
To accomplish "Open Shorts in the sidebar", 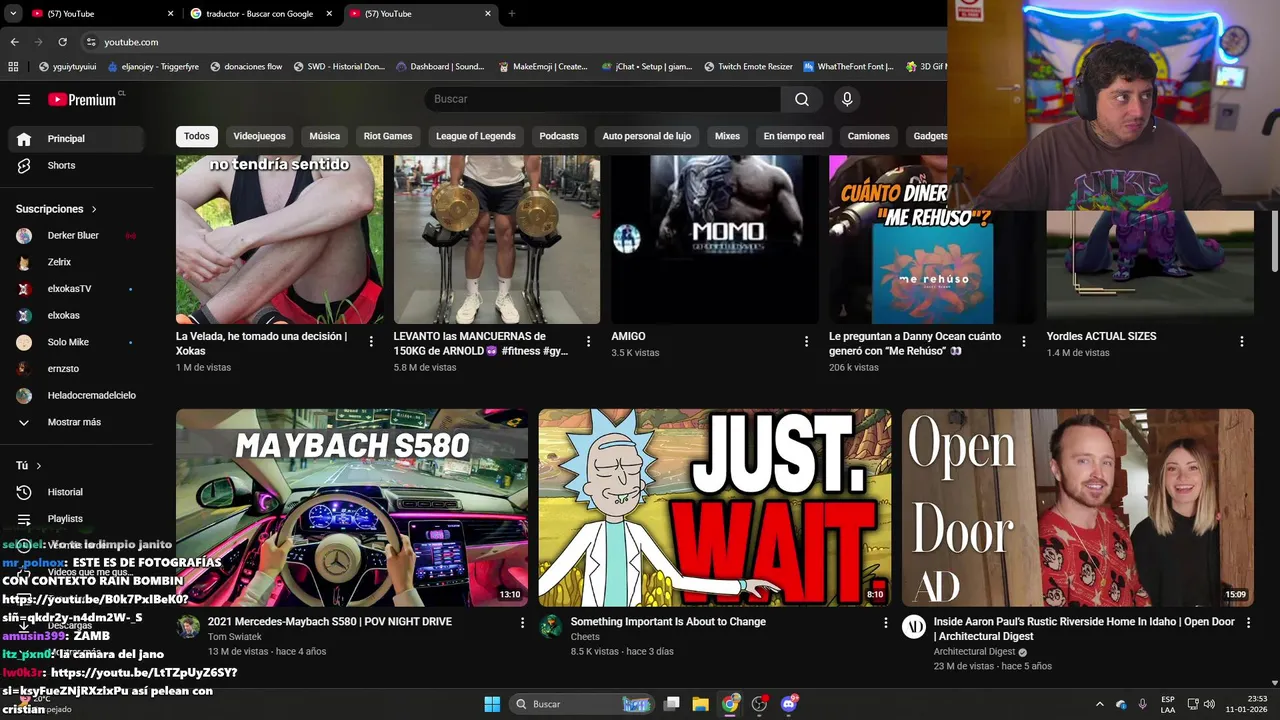I will point(76,165).
